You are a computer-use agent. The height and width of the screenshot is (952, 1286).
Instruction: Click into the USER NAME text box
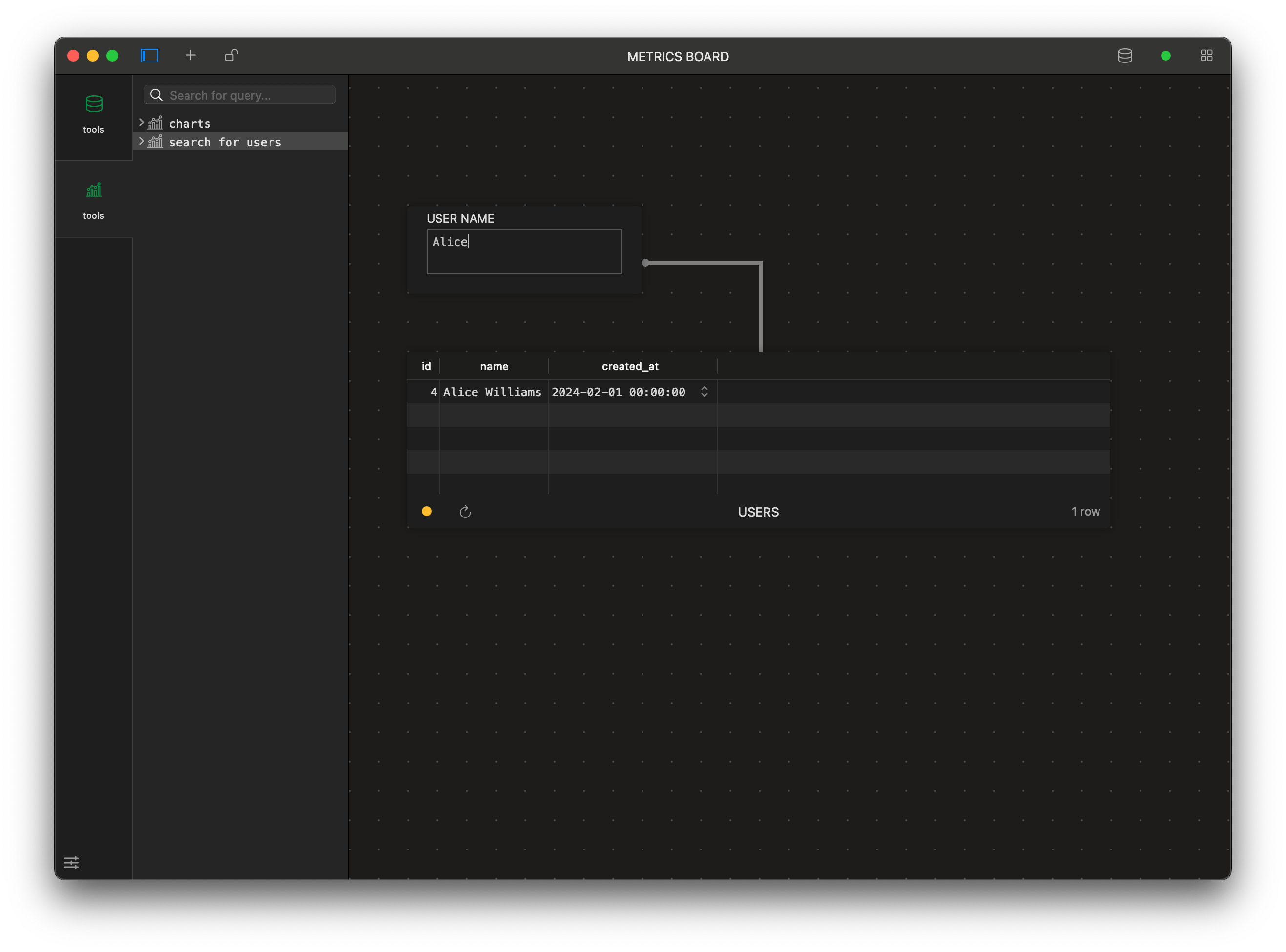coord(524,252)
